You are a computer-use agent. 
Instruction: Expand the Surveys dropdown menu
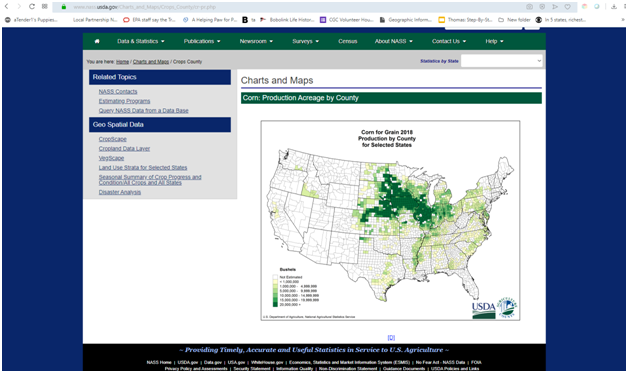pyautogui.click(x=306, y=41)
